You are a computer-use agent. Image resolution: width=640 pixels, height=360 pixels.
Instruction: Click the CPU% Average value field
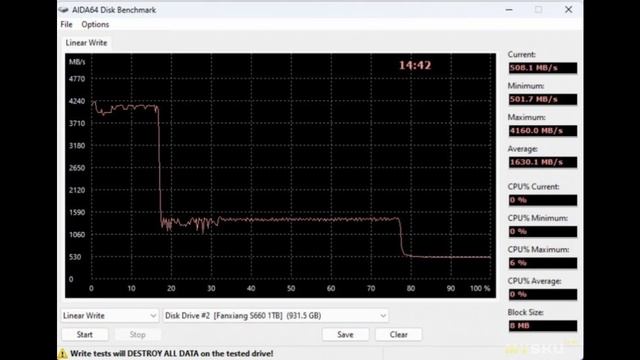coord(542,294)
